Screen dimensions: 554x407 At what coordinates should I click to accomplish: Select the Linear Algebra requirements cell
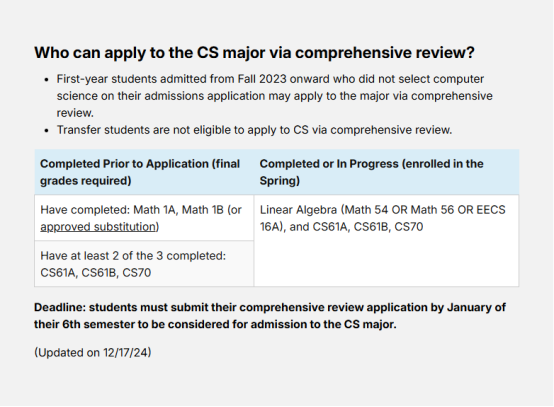coord(386,241)
